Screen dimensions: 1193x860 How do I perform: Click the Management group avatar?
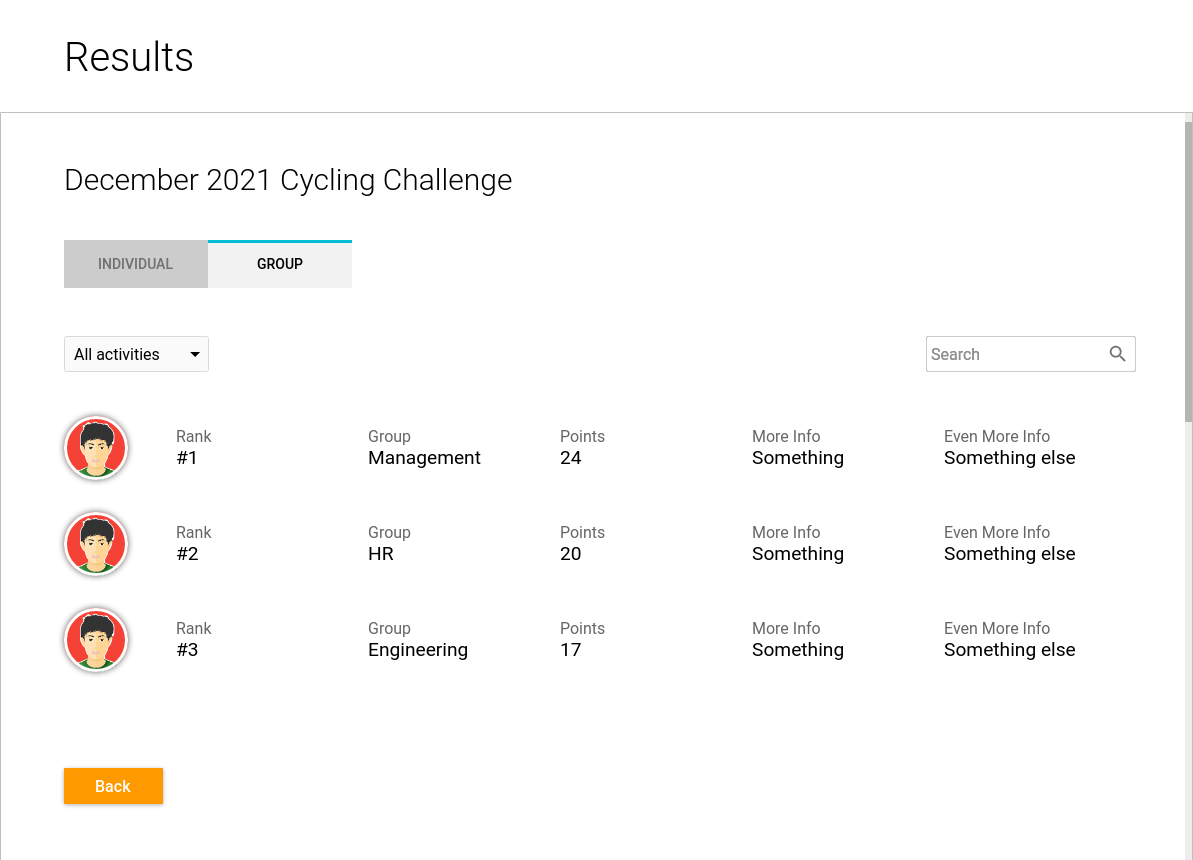click(96, 448)
